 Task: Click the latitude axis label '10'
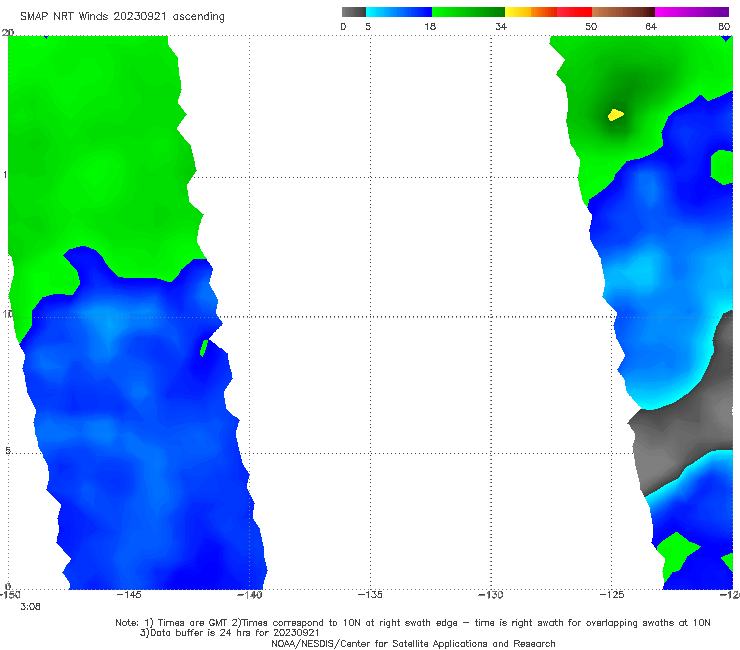click(x=8, y=314)
